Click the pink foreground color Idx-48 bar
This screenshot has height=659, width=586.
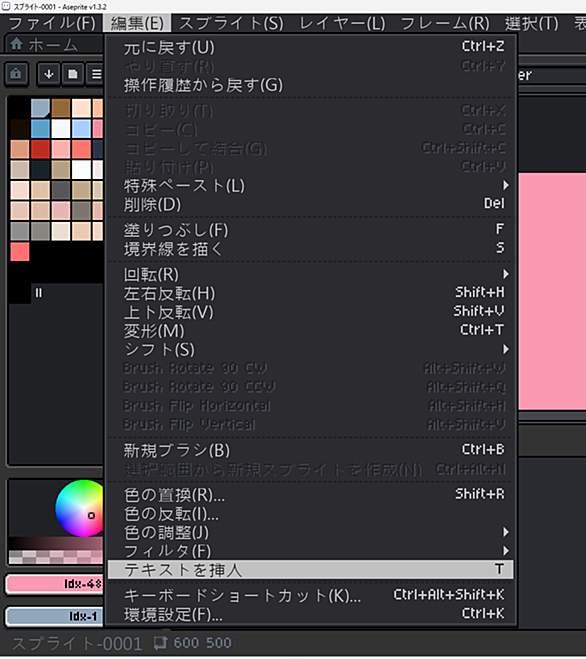pos(55,584)
